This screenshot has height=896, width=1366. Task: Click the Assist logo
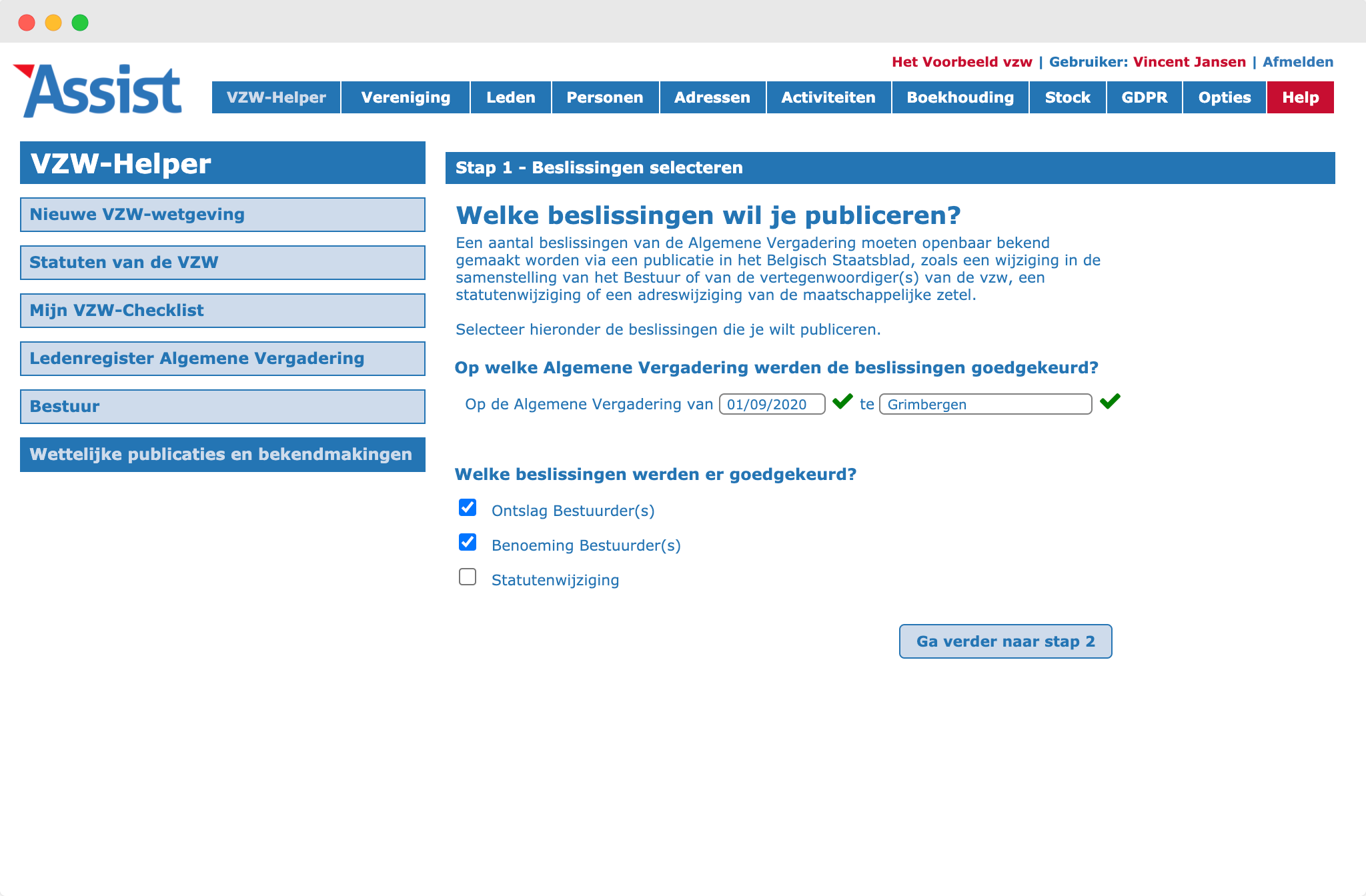click(98, 91)
